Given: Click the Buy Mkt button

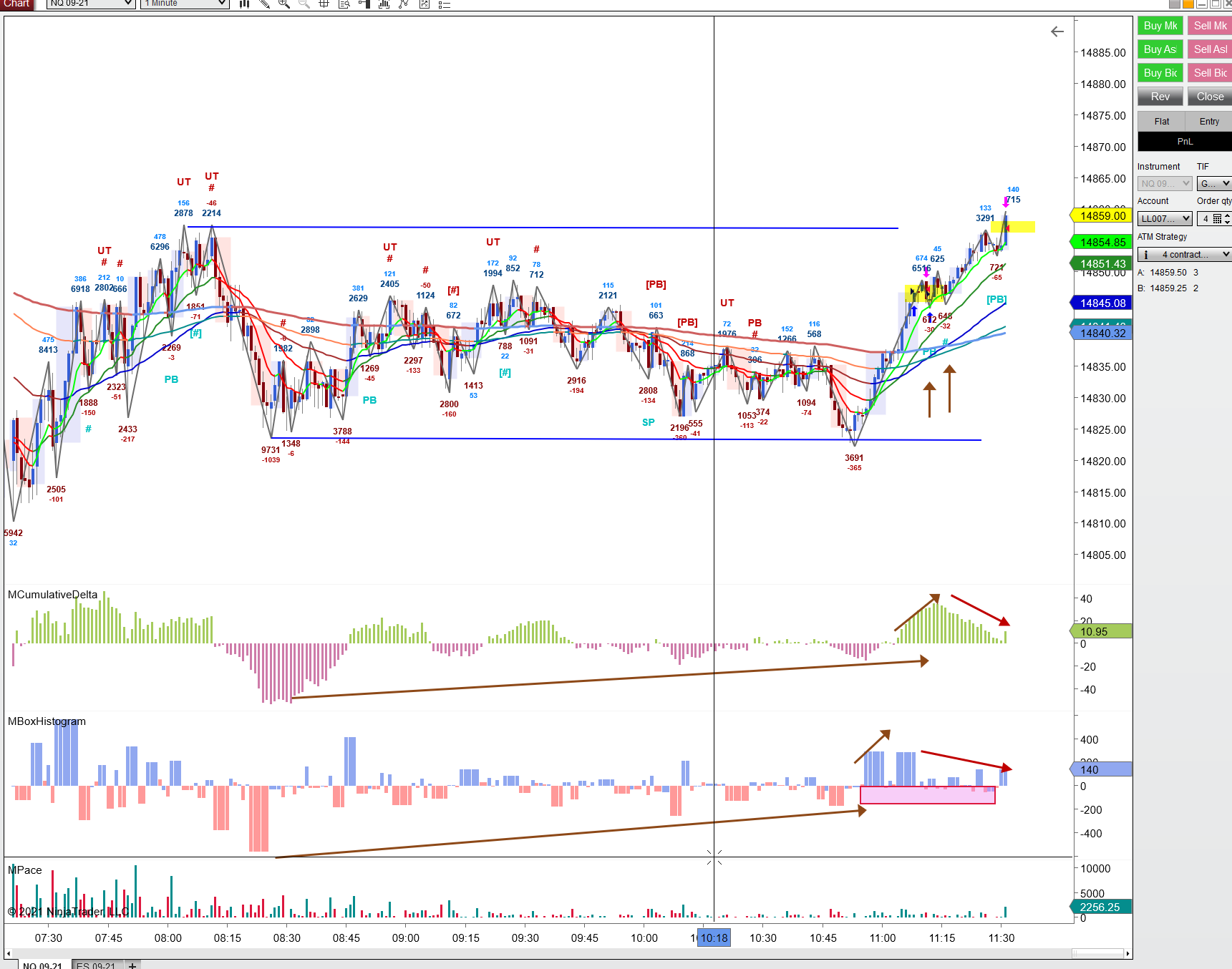Looking at the screenshot, I should click(1160, 26).
